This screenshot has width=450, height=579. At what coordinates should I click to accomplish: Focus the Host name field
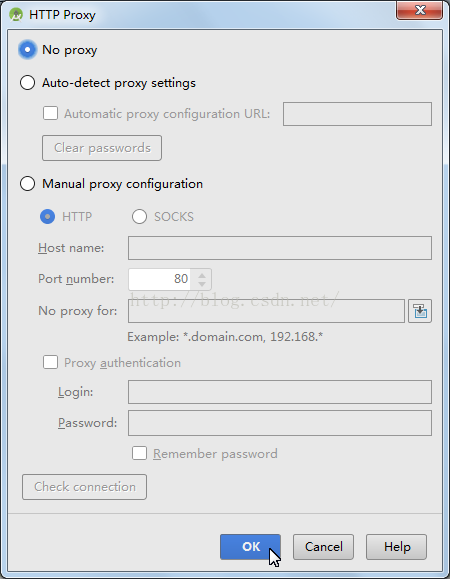(x=280, y=248)
